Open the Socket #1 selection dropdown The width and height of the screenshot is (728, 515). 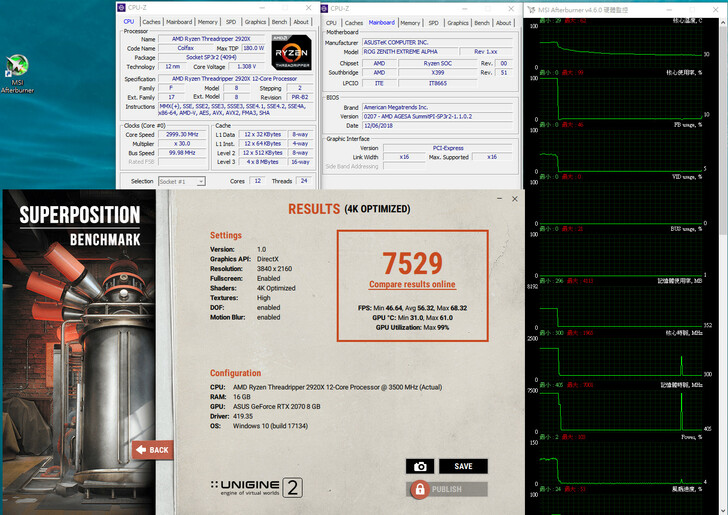point(181,181)
